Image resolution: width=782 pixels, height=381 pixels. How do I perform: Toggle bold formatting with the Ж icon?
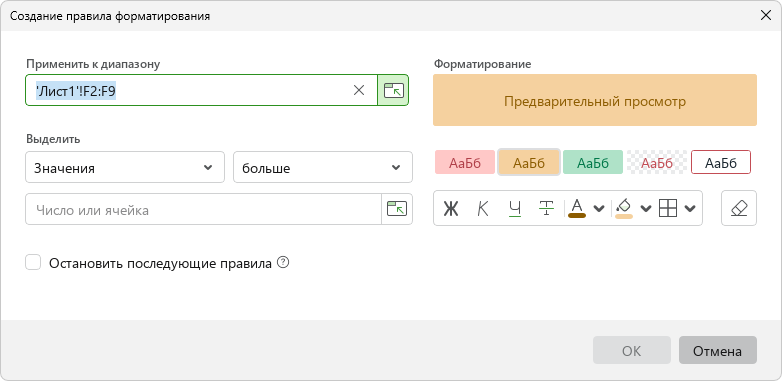point(451,208)
